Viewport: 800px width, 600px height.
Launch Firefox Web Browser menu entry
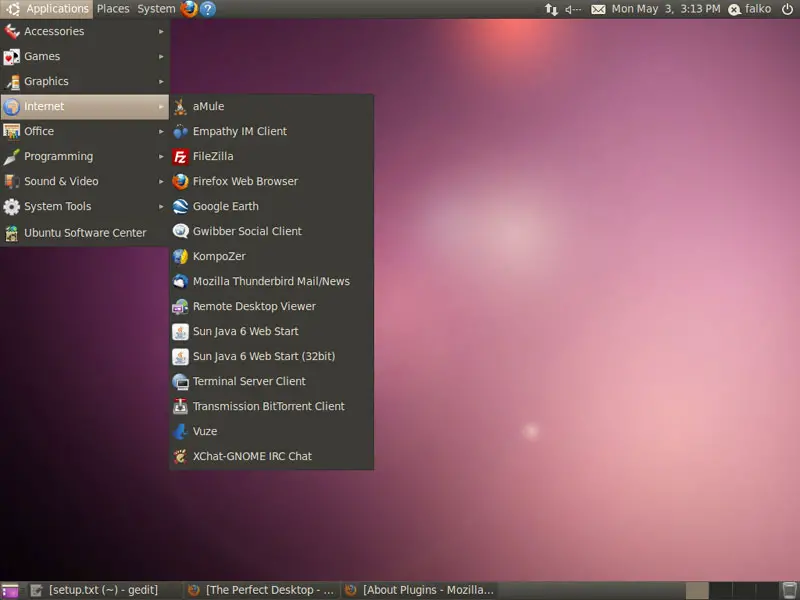click(x=271, y=181)
